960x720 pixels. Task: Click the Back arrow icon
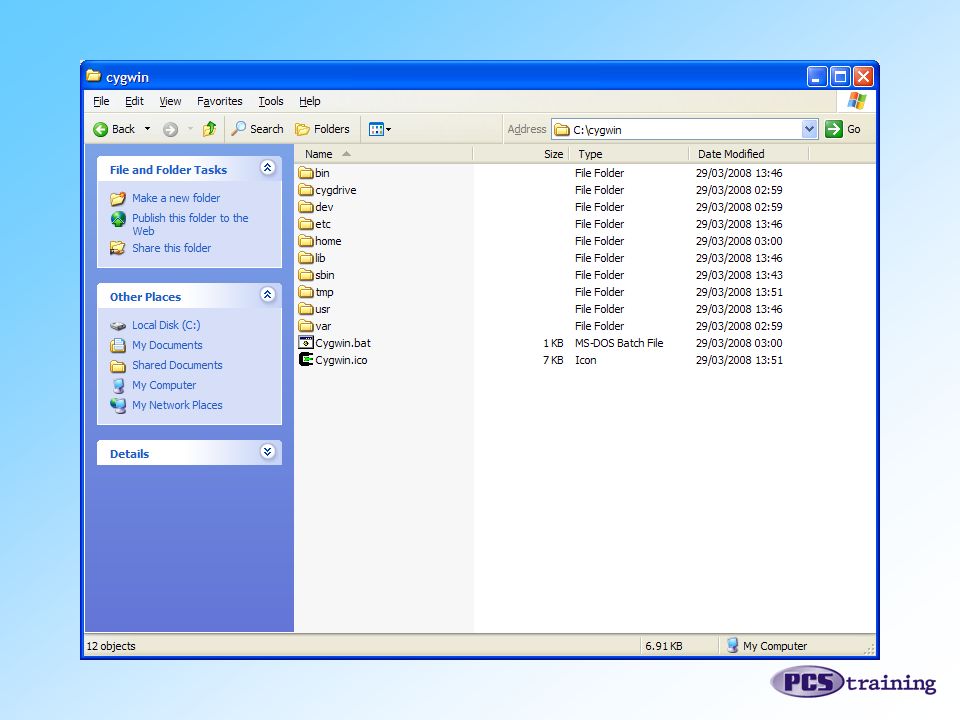click(x=100, y=129)
